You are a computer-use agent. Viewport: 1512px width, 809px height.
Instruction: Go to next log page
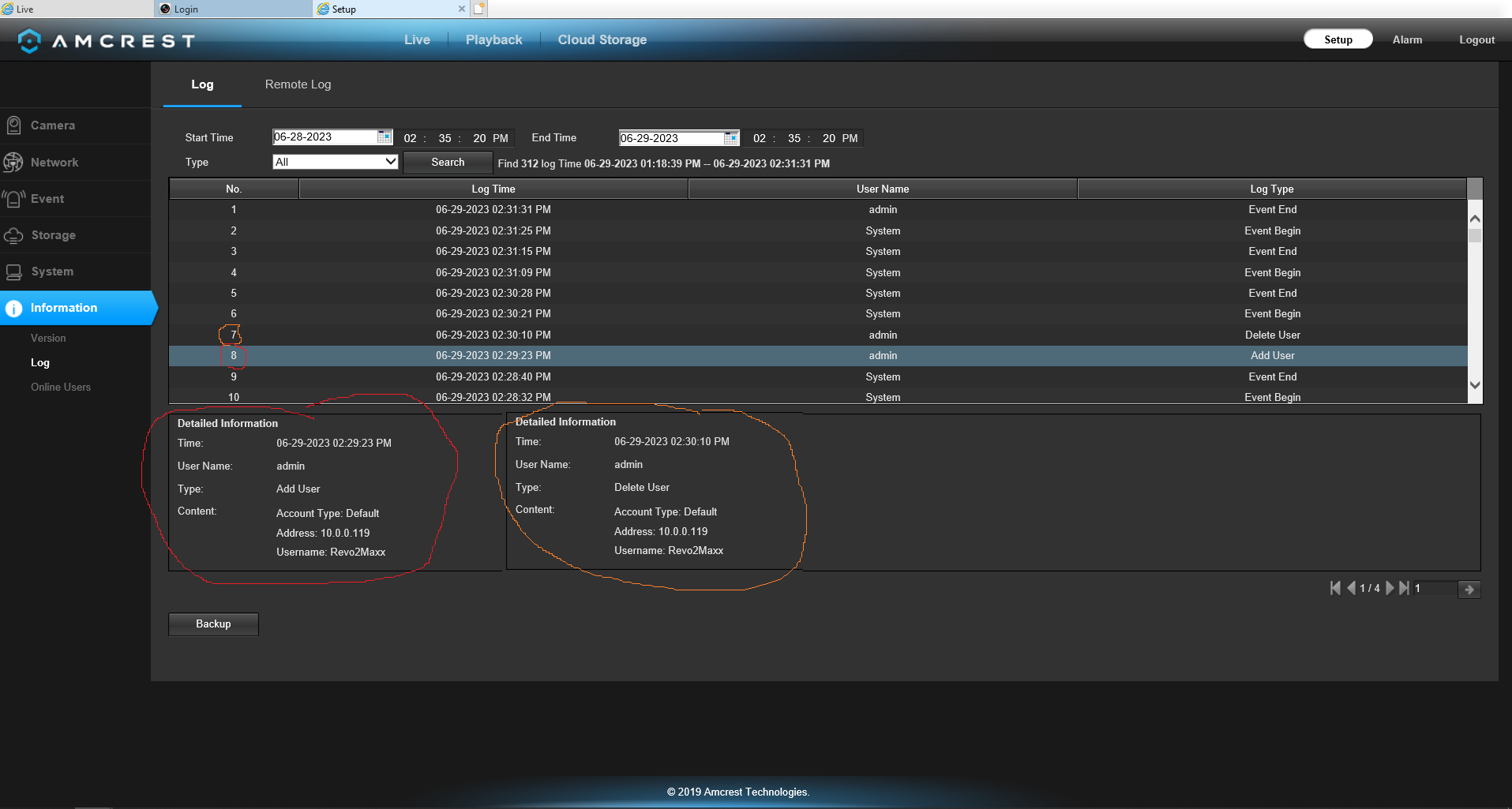tap(1390, 588)
